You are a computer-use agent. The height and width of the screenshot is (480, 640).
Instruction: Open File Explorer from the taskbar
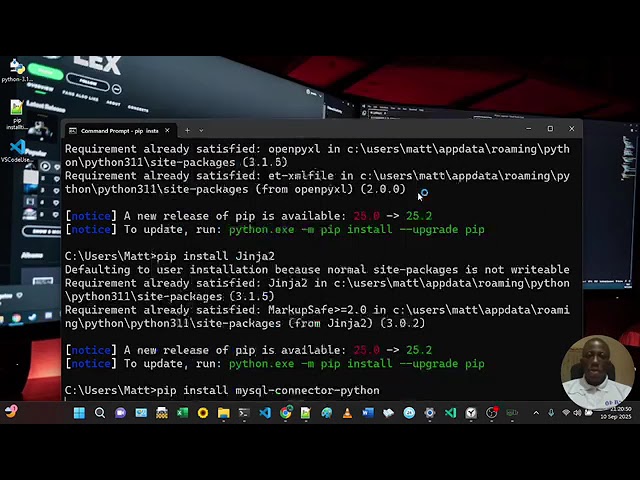coord(224,413)
